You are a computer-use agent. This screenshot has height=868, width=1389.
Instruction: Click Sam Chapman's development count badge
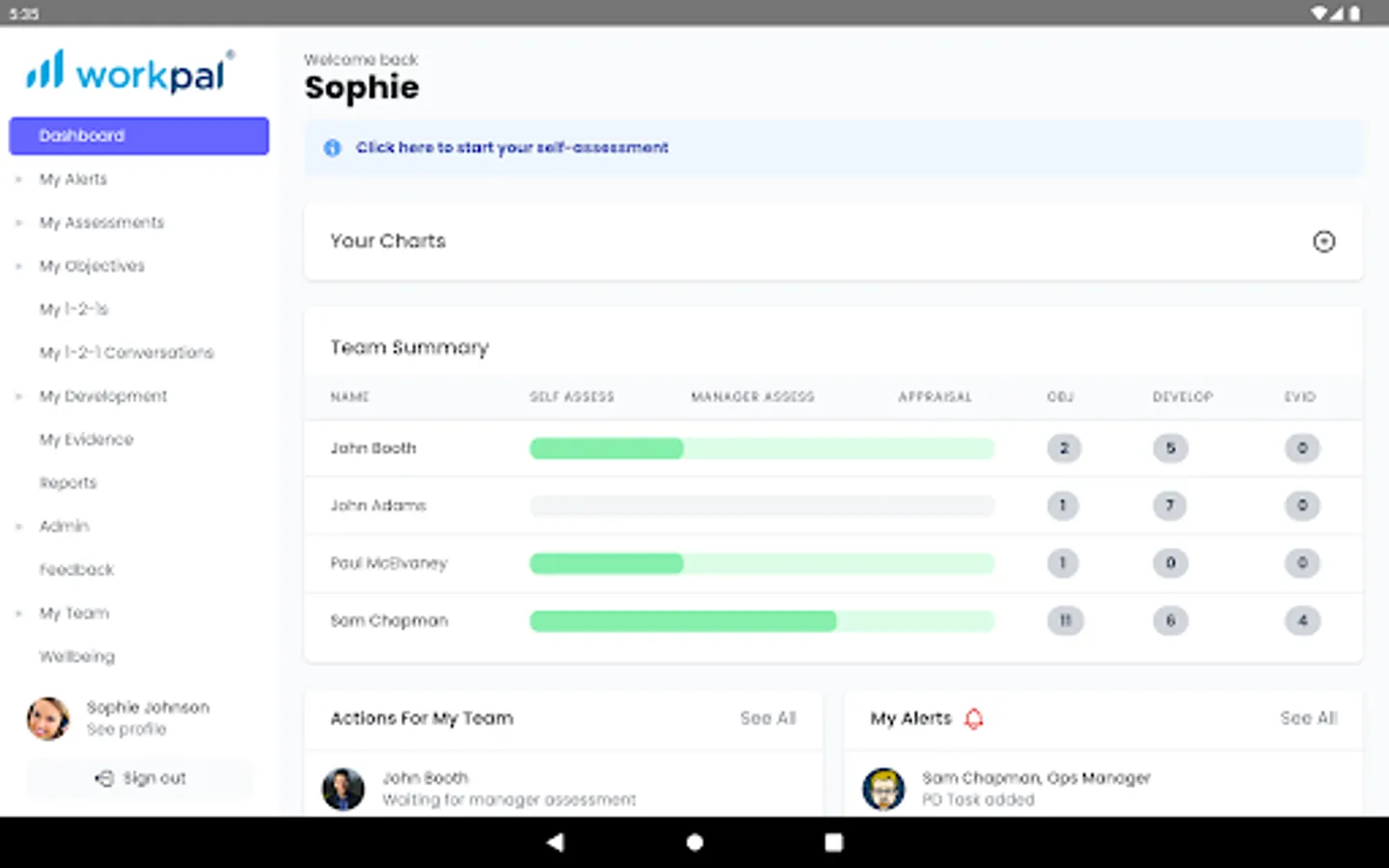tap(1170, 621)
